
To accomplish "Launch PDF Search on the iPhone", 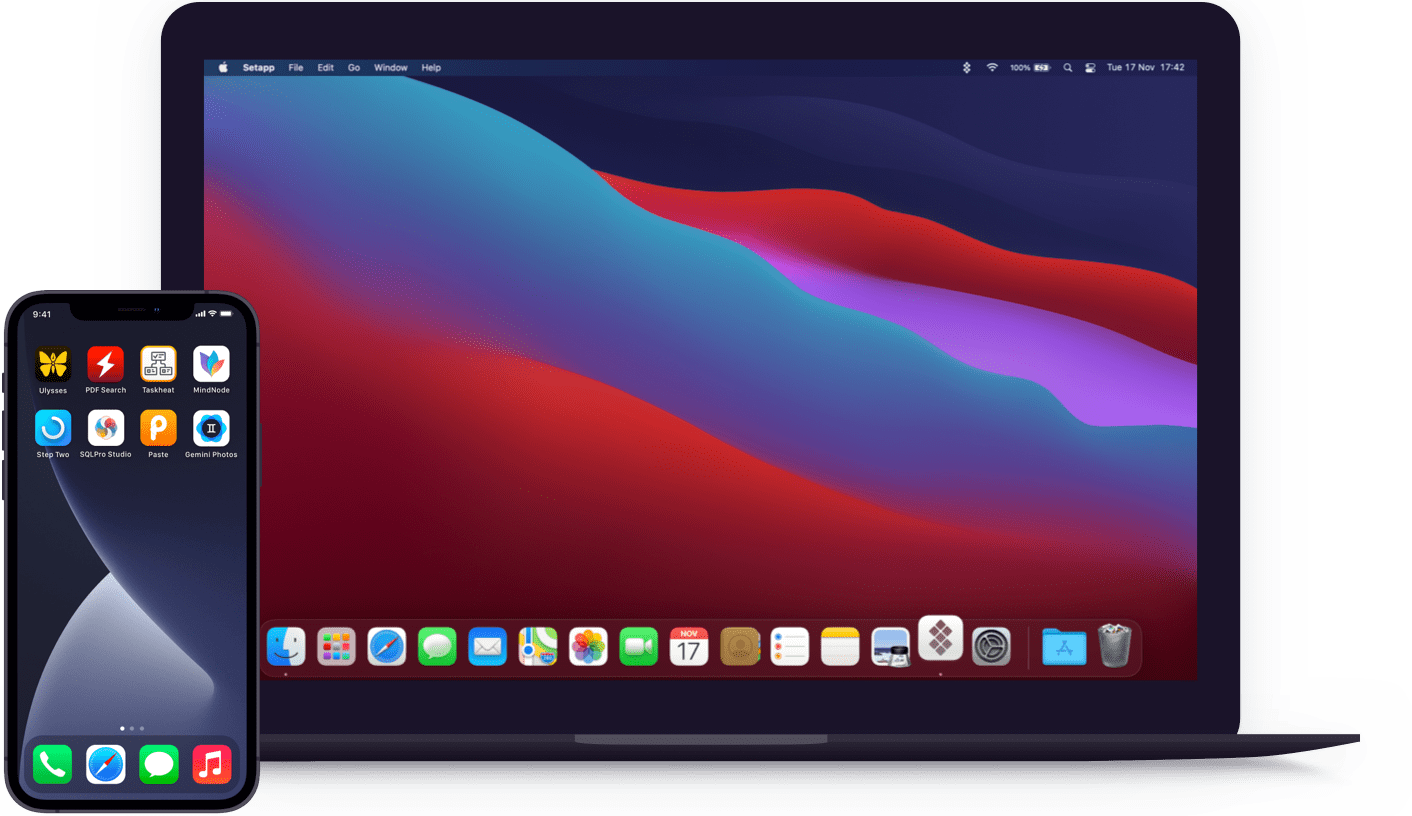I will tap(105, 362).
